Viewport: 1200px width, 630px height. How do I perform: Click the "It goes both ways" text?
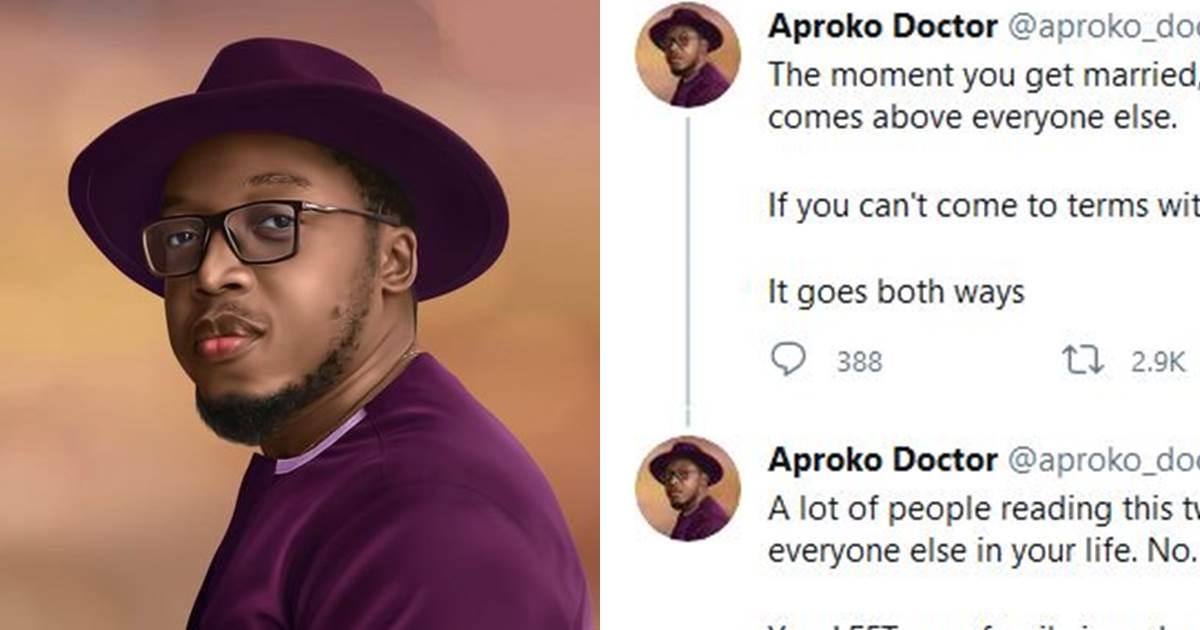pos(896,292)
